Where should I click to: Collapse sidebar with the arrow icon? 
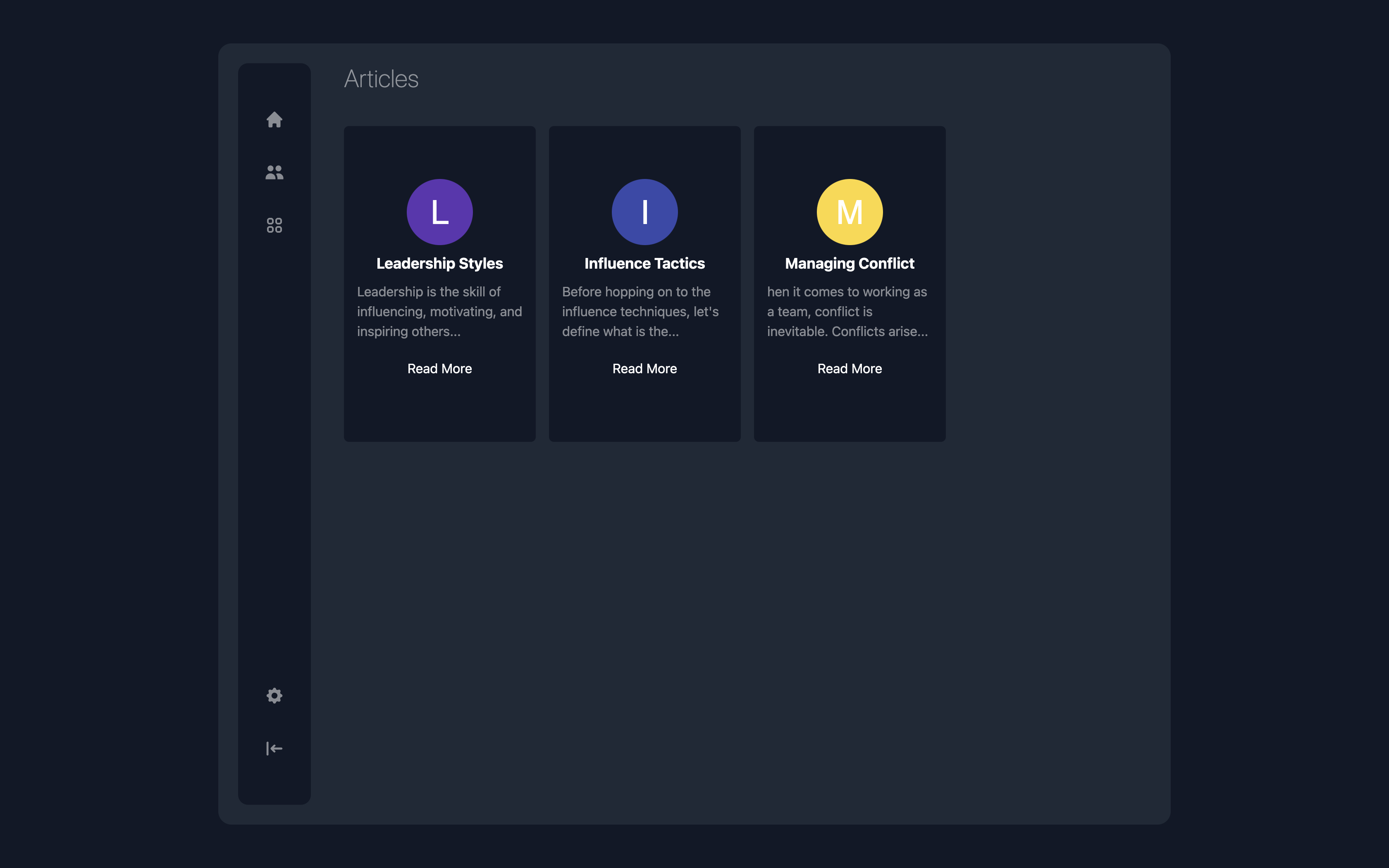click(274, 748)
